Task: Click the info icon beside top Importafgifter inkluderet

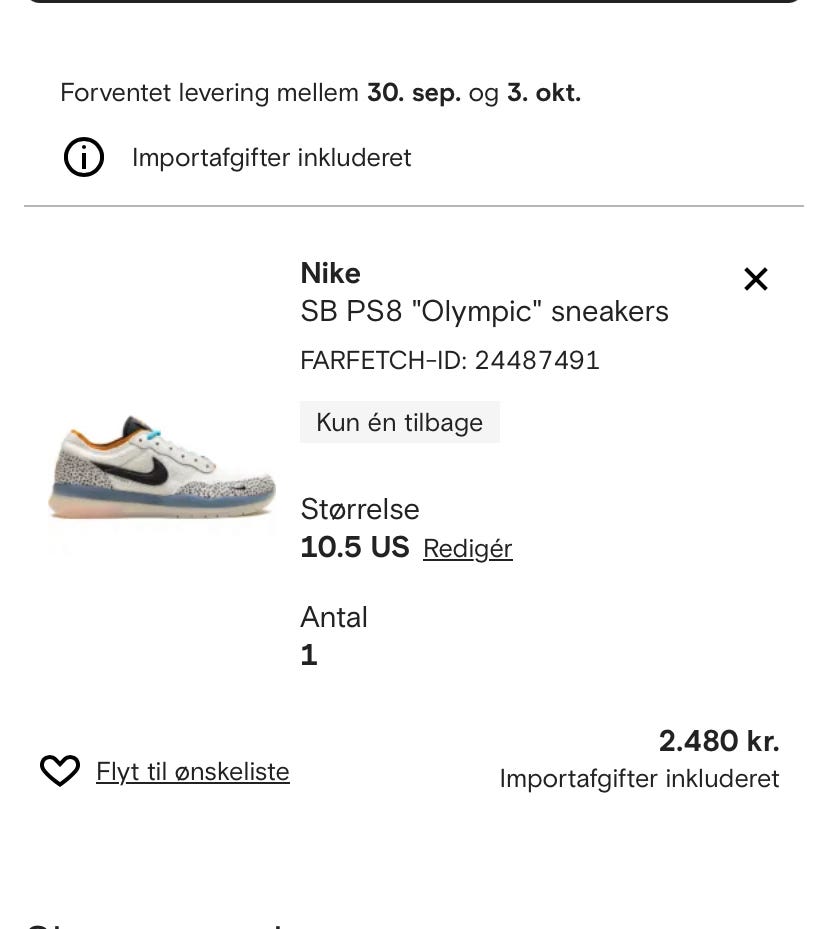Action: click(84, 157)
